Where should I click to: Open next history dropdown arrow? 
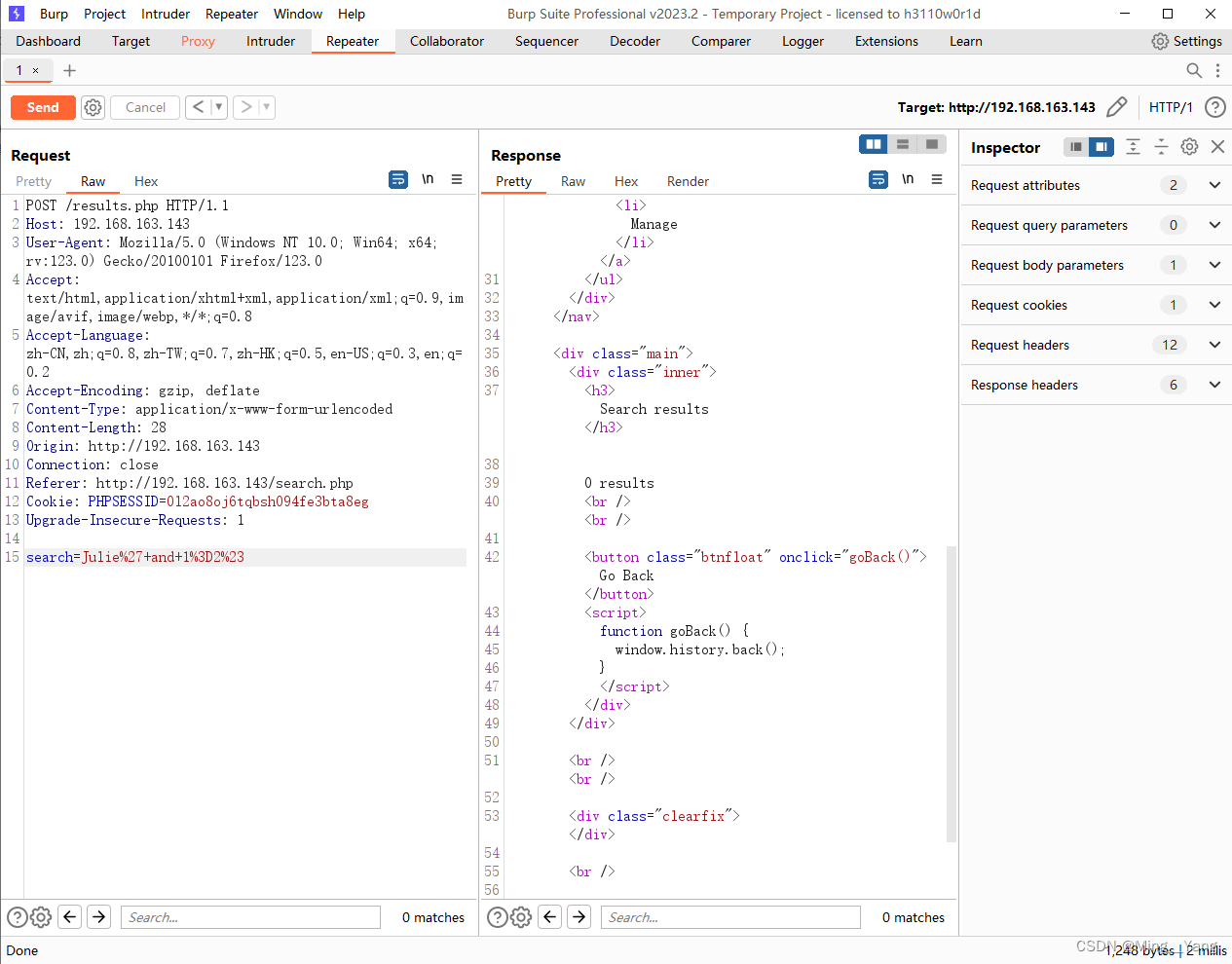point(267,107)
